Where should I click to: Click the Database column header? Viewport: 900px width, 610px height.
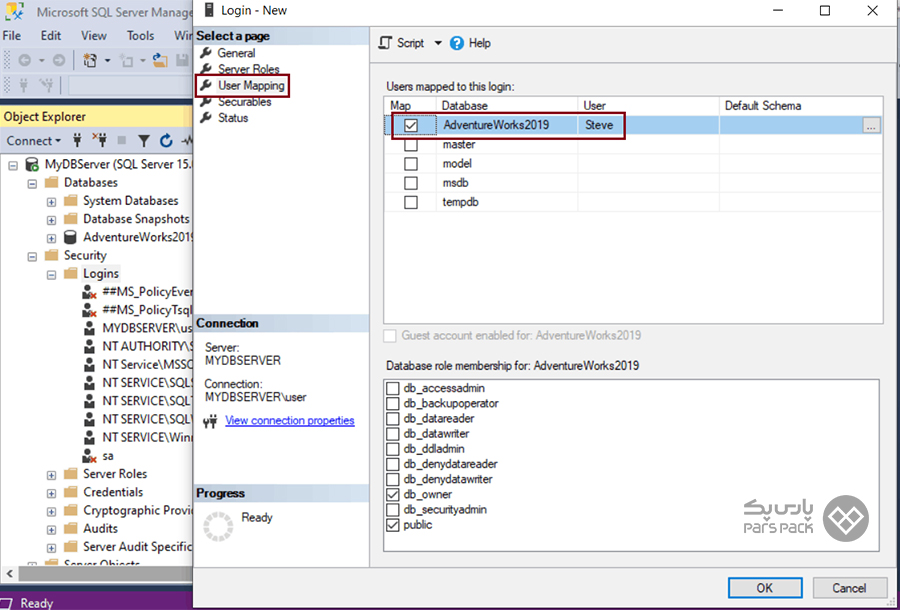507,106
